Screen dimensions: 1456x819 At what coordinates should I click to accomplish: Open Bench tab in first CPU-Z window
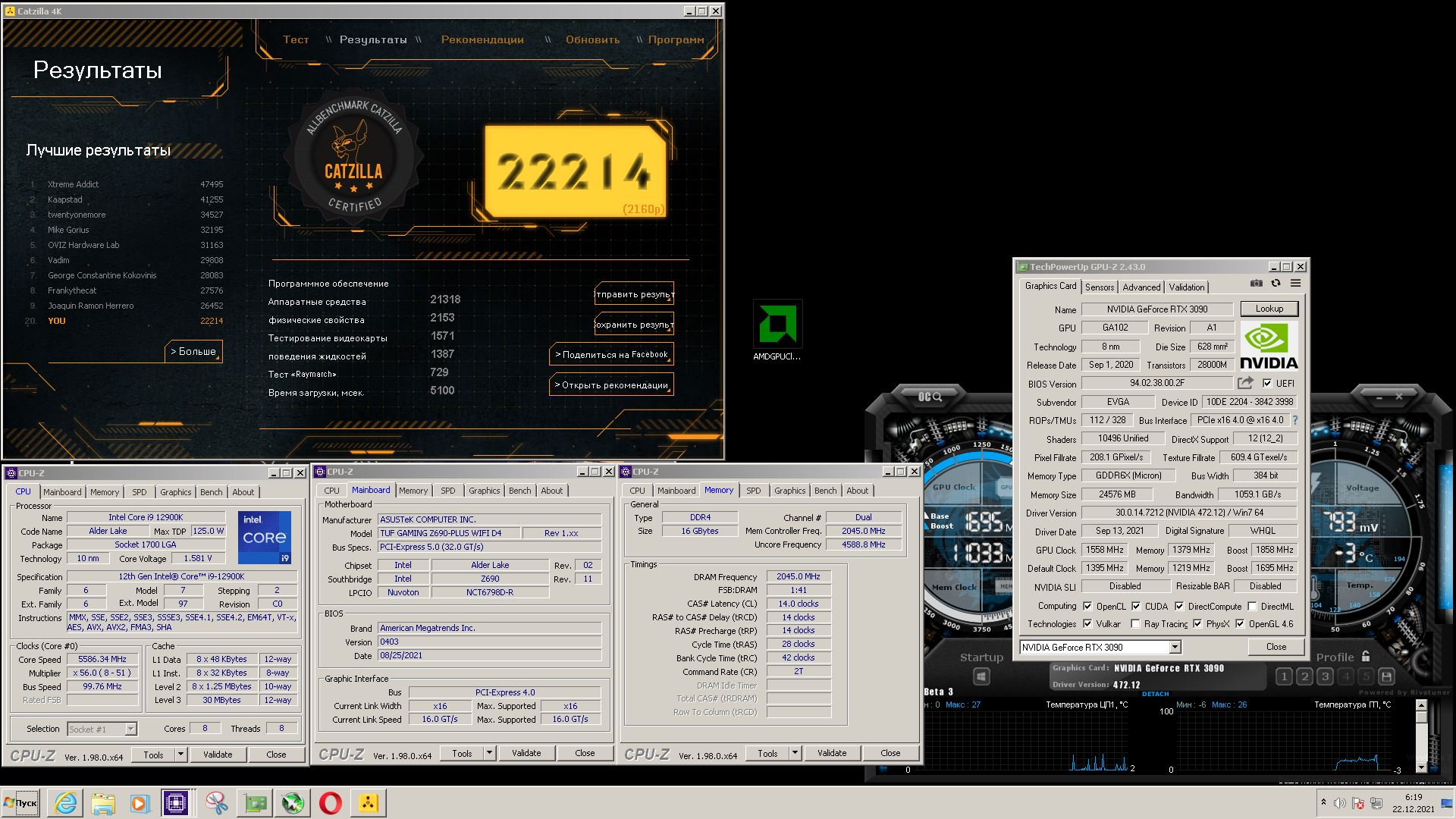pyautogui.click(x=212, y=492)
